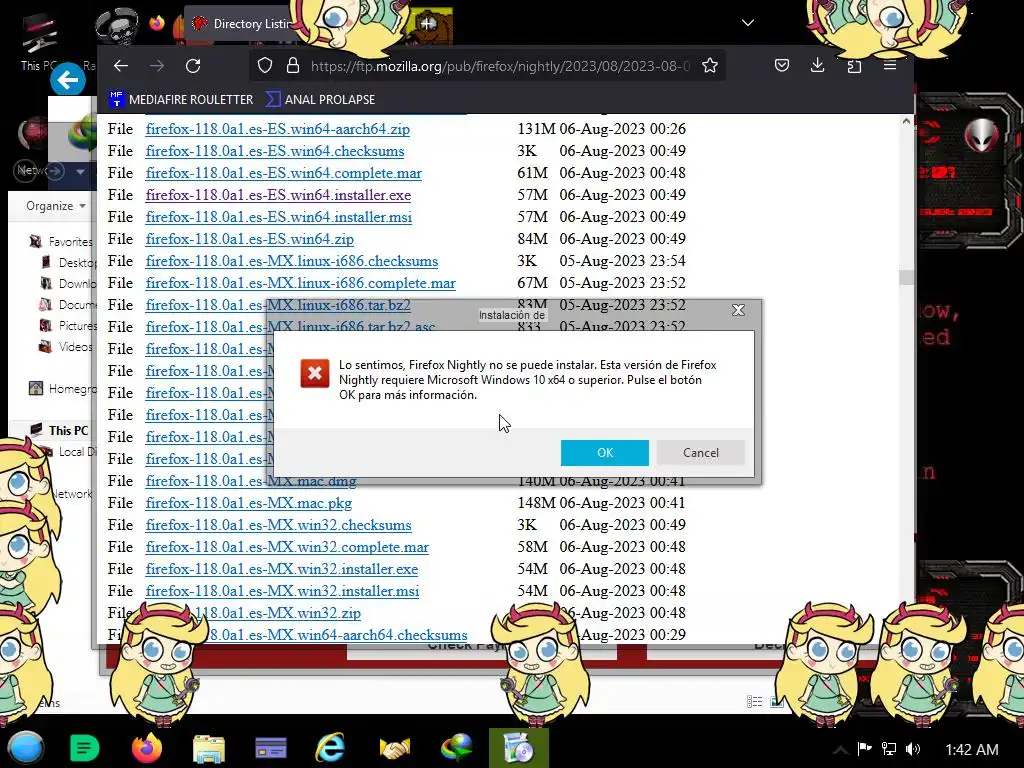Open tracking protection shield icon
The width and height of the screenshot is (1024, 768).
click(x=264, y=66)
